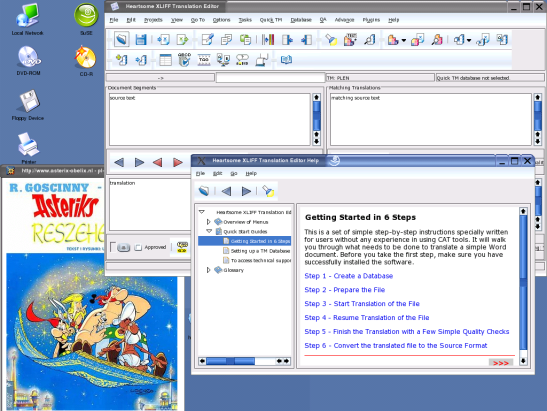Click the small button left of Approved checkbox
The image size is (547, 411).
pos(123,247)
